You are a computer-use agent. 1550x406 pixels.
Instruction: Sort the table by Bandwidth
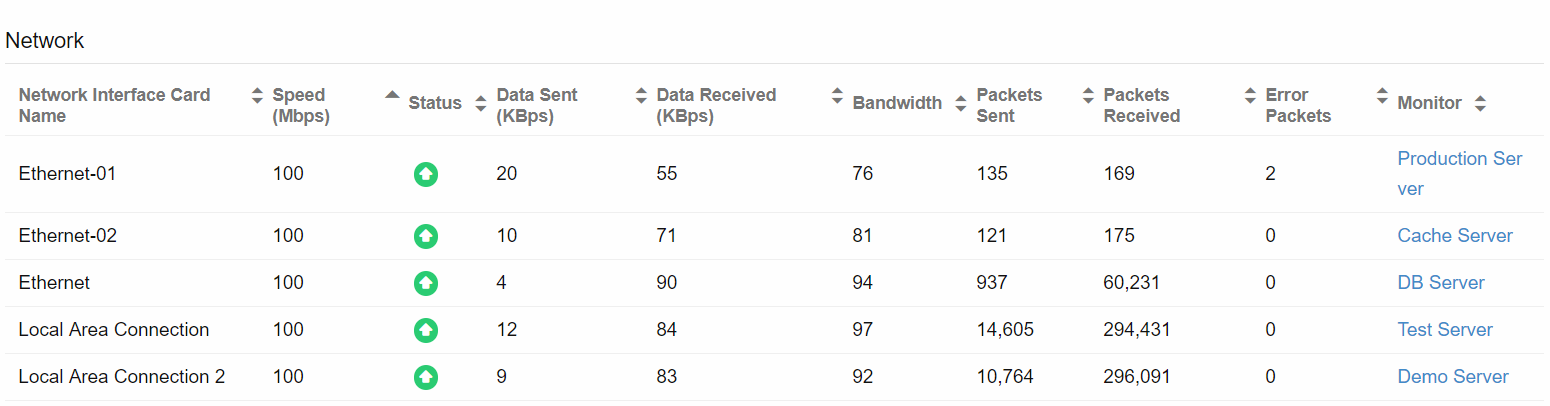[x=897, y=103]
